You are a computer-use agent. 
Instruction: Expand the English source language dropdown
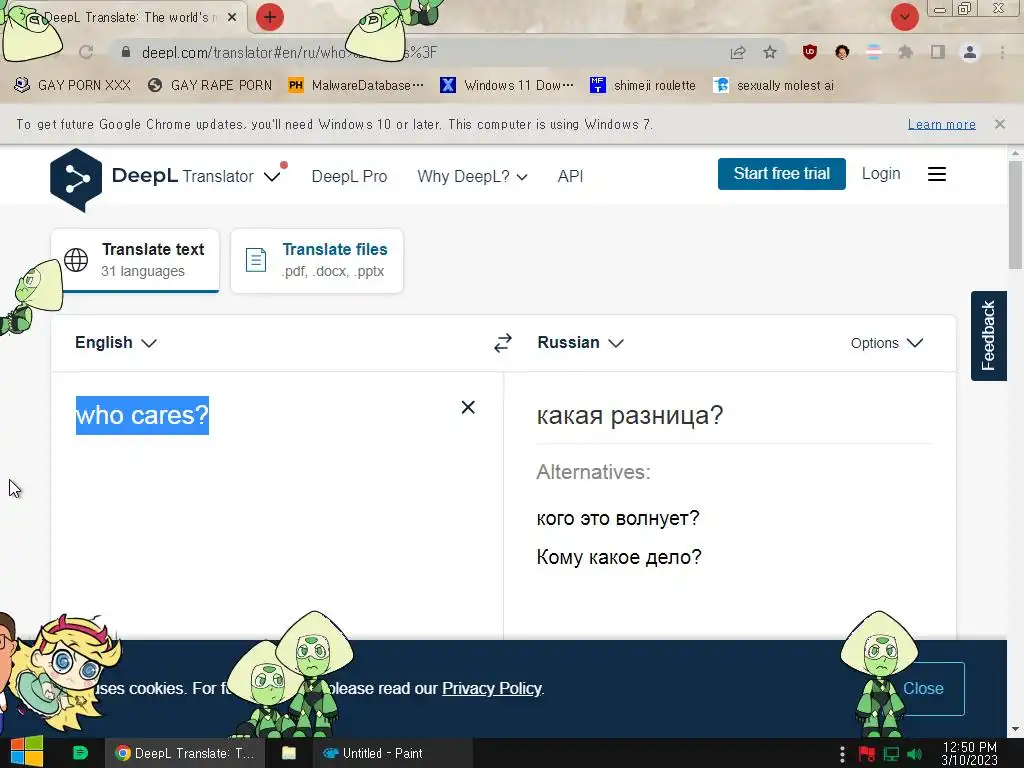pos(116,343)
